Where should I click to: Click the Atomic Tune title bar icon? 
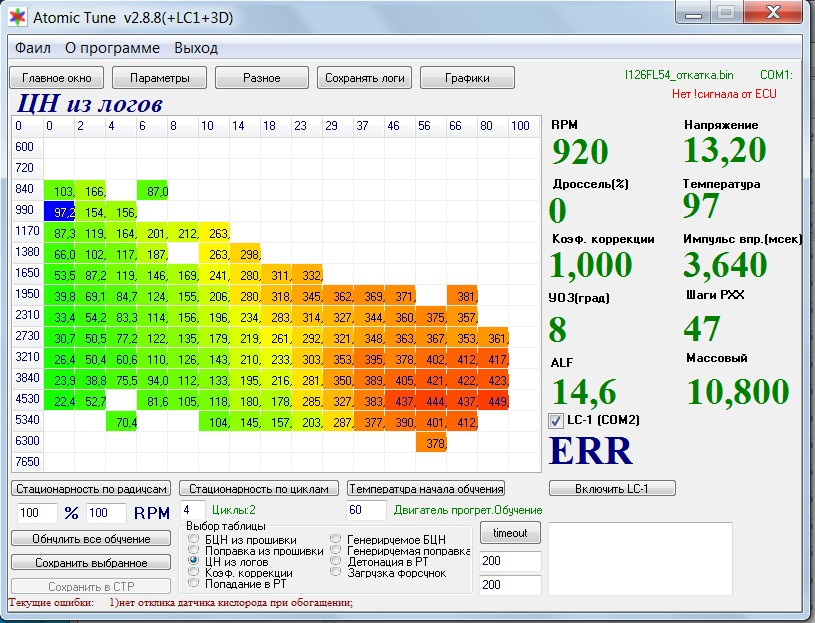[17, 17]
